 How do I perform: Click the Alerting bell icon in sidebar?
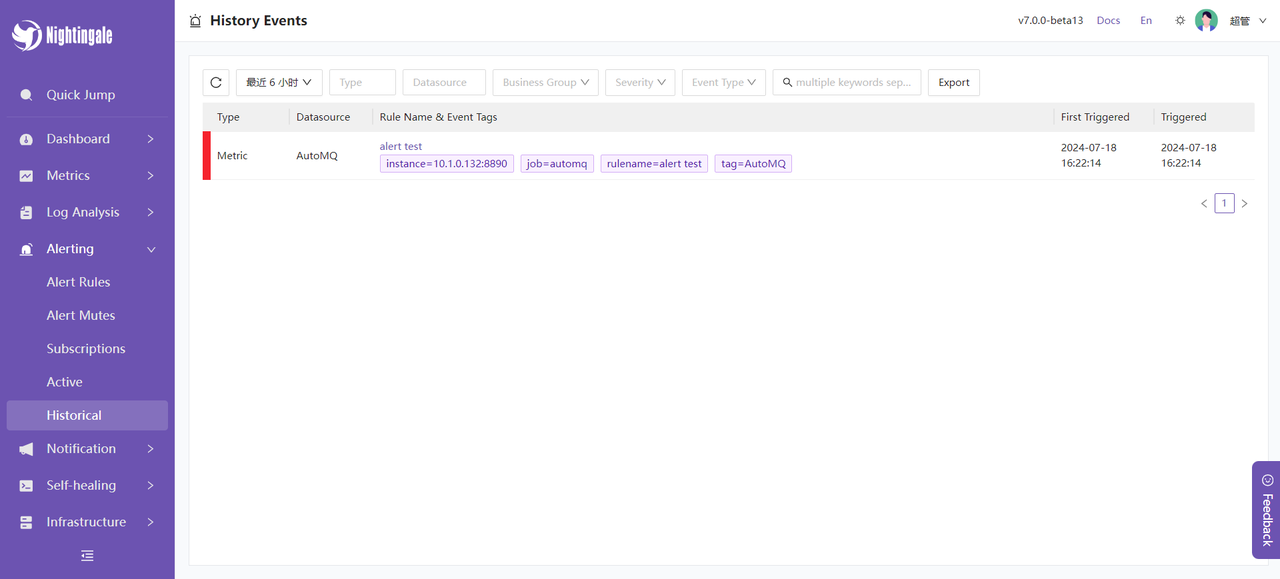click(x=26, y=249)
